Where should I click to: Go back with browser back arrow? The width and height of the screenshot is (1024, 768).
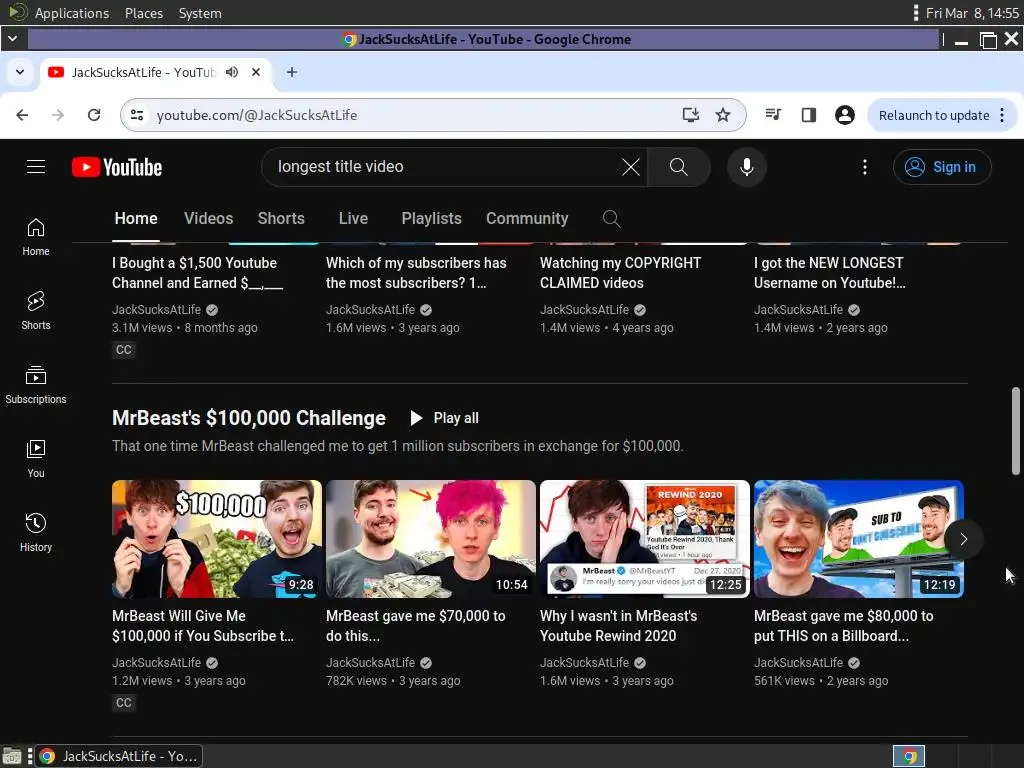pos(22,116)
